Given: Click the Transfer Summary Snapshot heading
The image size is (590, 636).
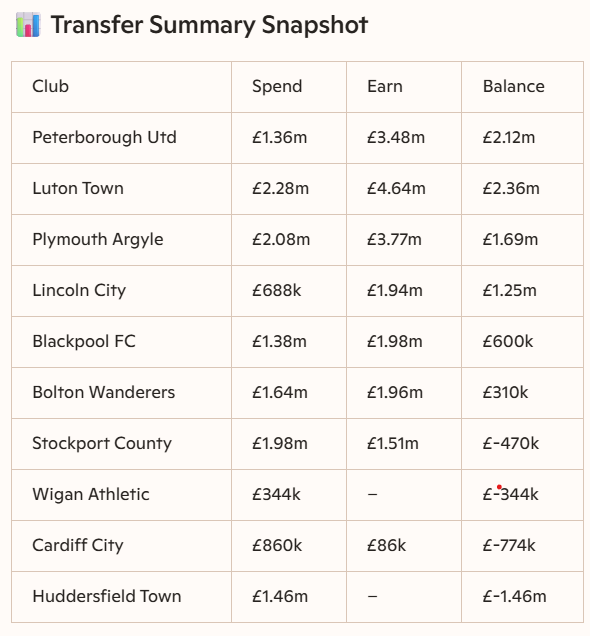Looking at the screenshot, I should (x=209, y=25).
